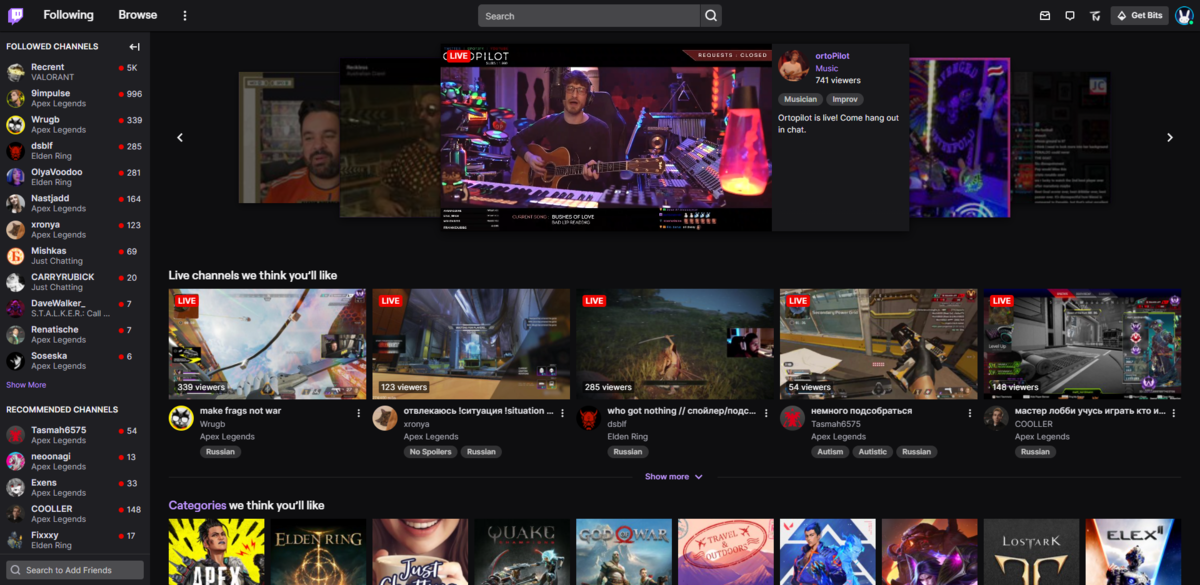
Task: Open Quake category cover
Action: tap(522, 552)
